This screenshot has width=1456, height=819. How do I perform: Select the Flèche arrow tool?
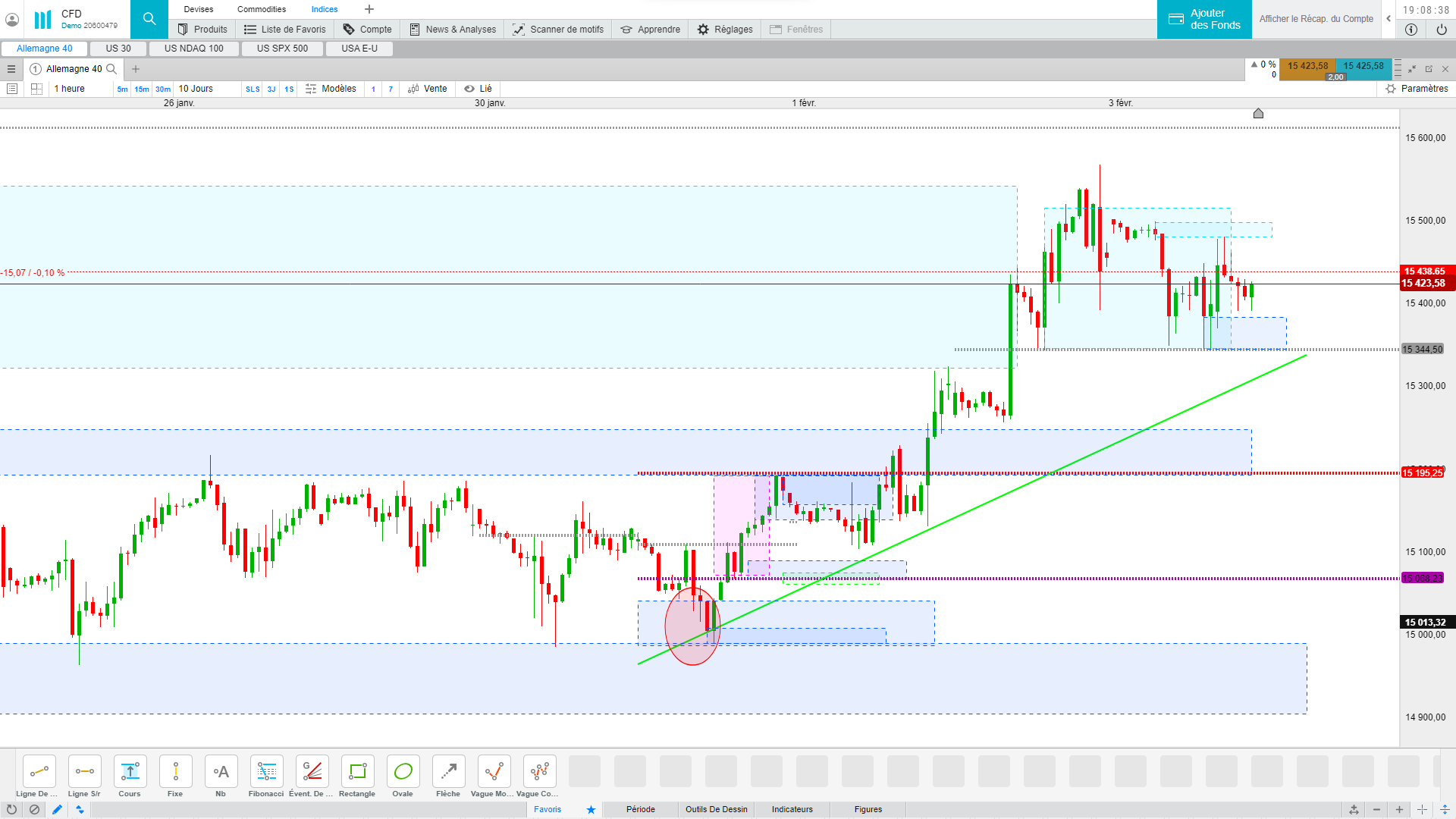click(448, 772)
